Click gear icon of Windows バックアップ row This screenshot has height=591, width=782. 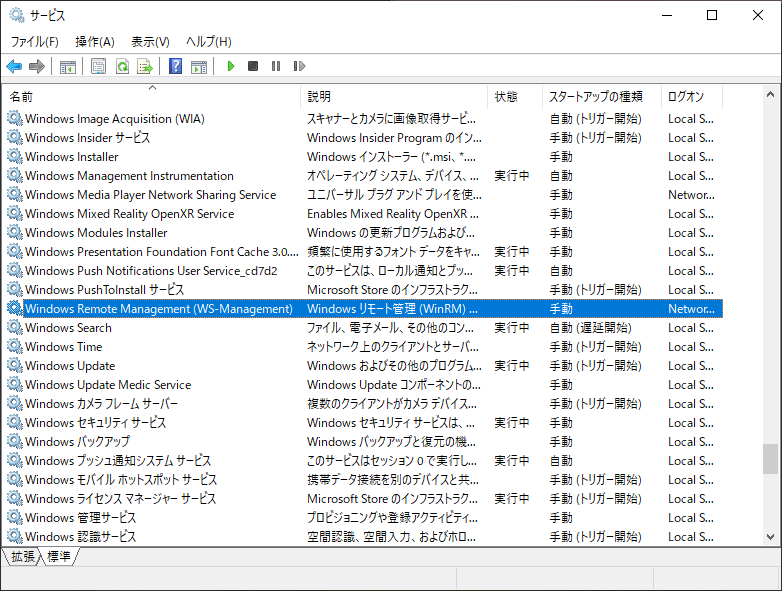pos(15,441)
